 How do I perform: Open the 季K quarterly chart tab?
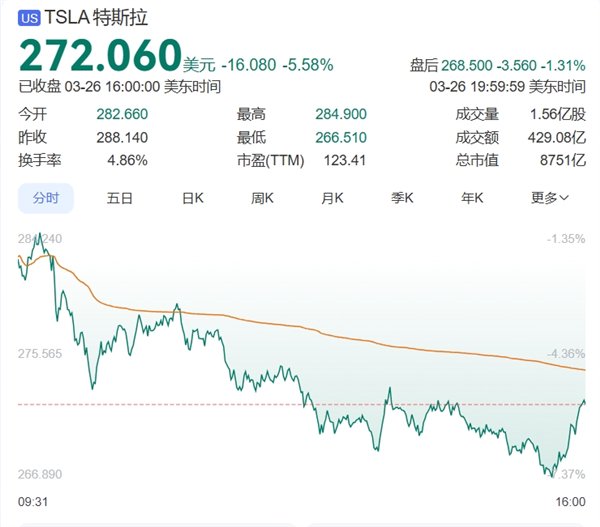click(402, 198)
